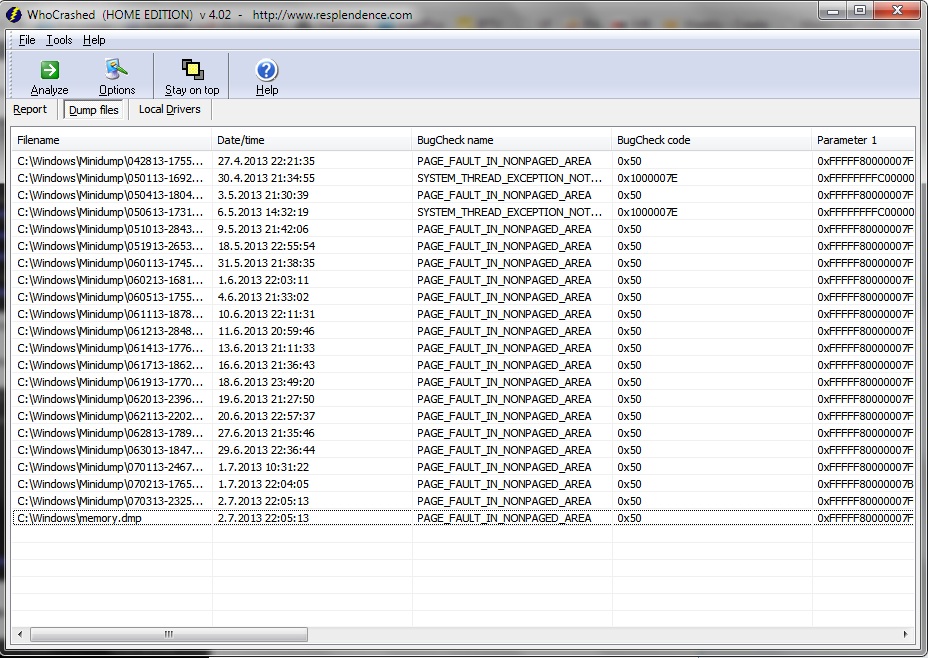Screen dimensions: 928x658
Task: Select dump file row 050113-1692
Action: pyautogui.click(x=463, y=178)
